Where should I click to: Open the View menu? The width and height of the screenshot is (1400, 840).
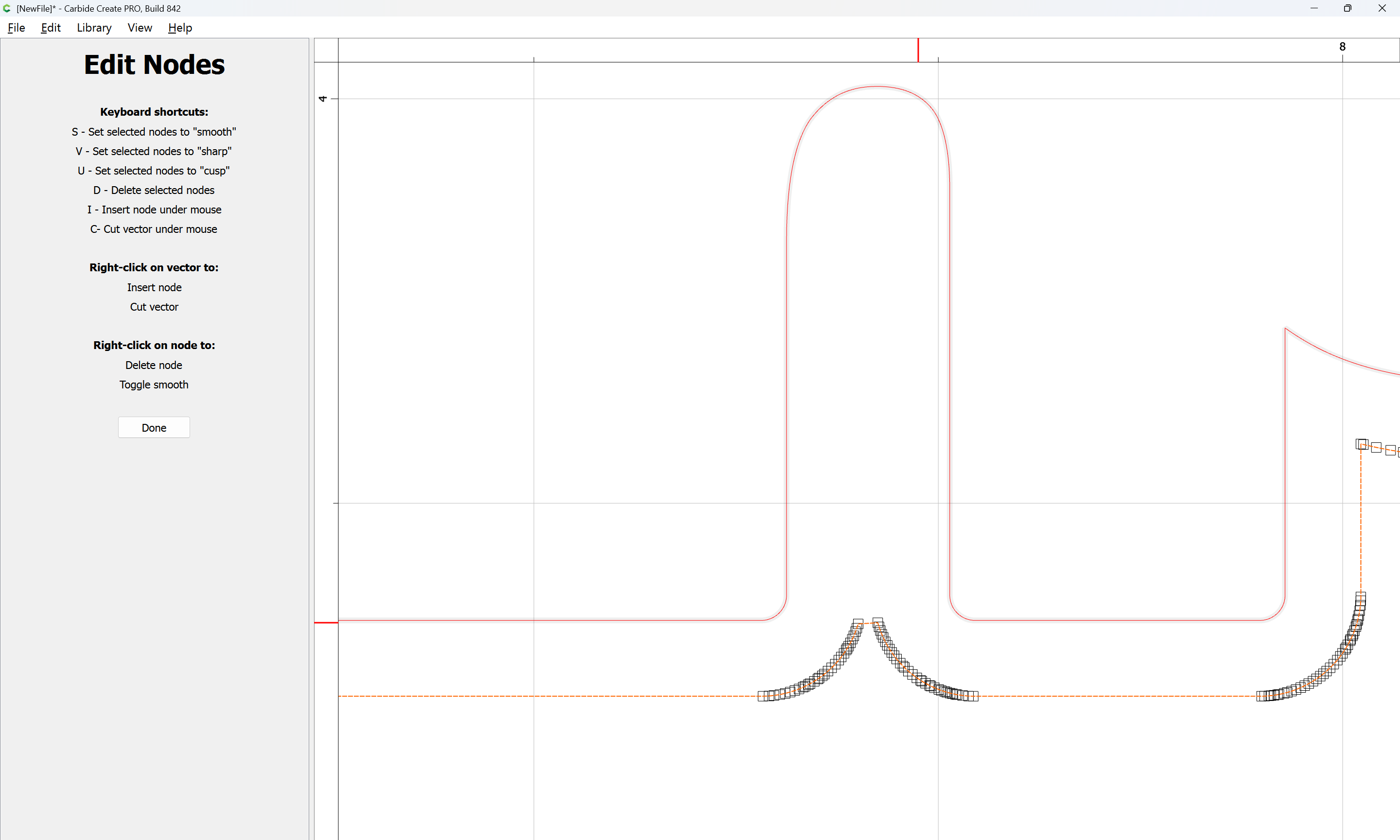(x=139, y=28)
